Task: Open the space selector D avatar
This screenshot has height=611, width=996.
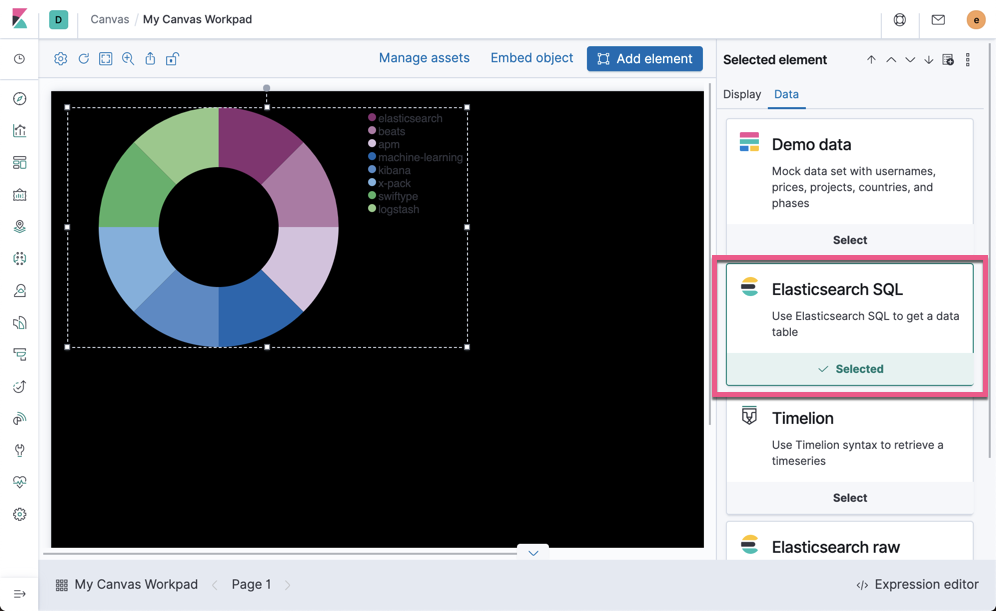Action: click(58, 20)
